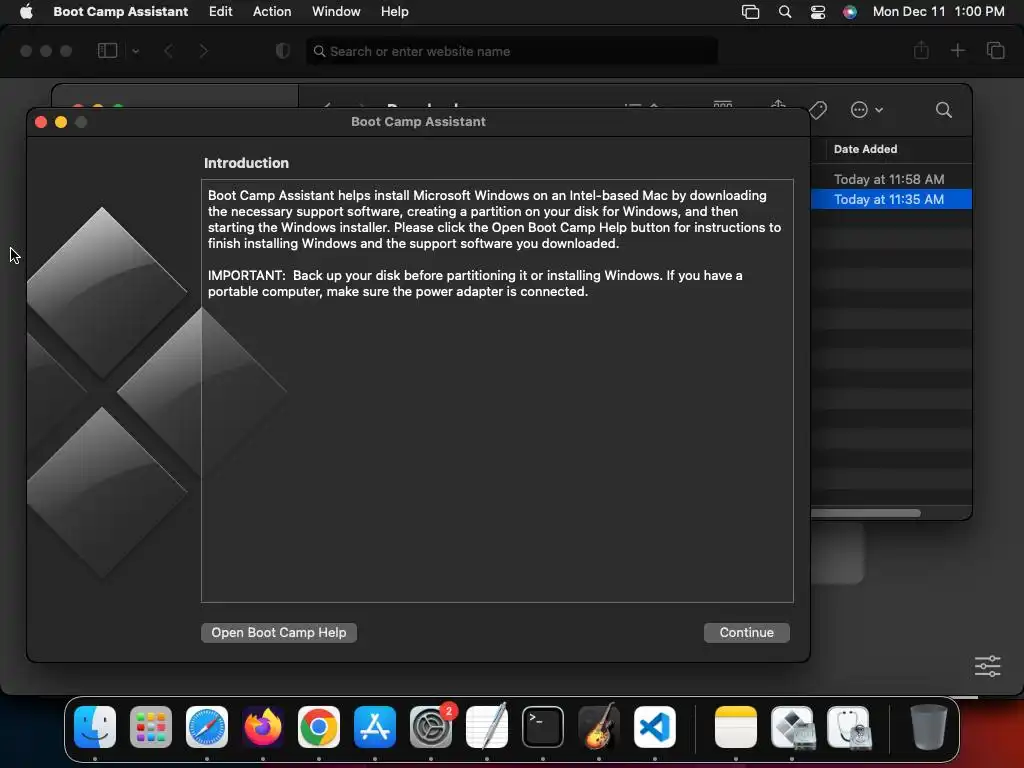Click the Finder horizontal scrollbar

point(865,513)
